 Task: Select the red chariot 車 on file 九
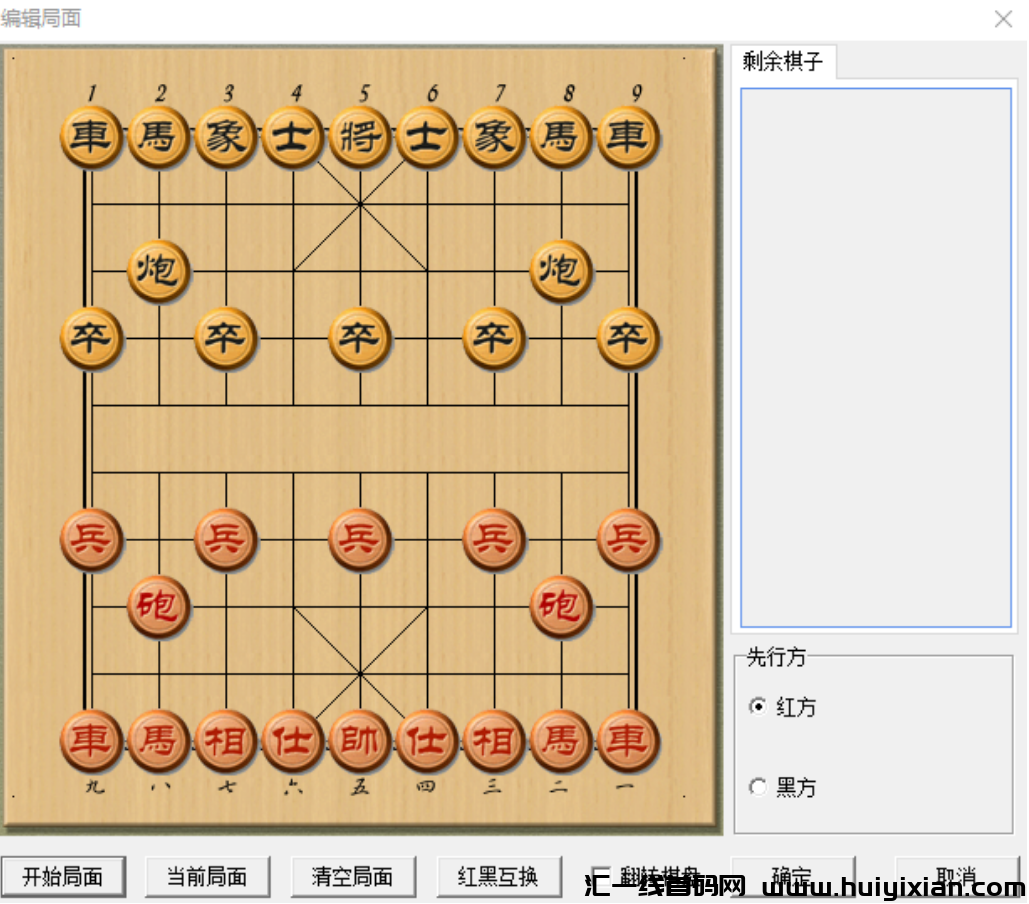point(91,741)
